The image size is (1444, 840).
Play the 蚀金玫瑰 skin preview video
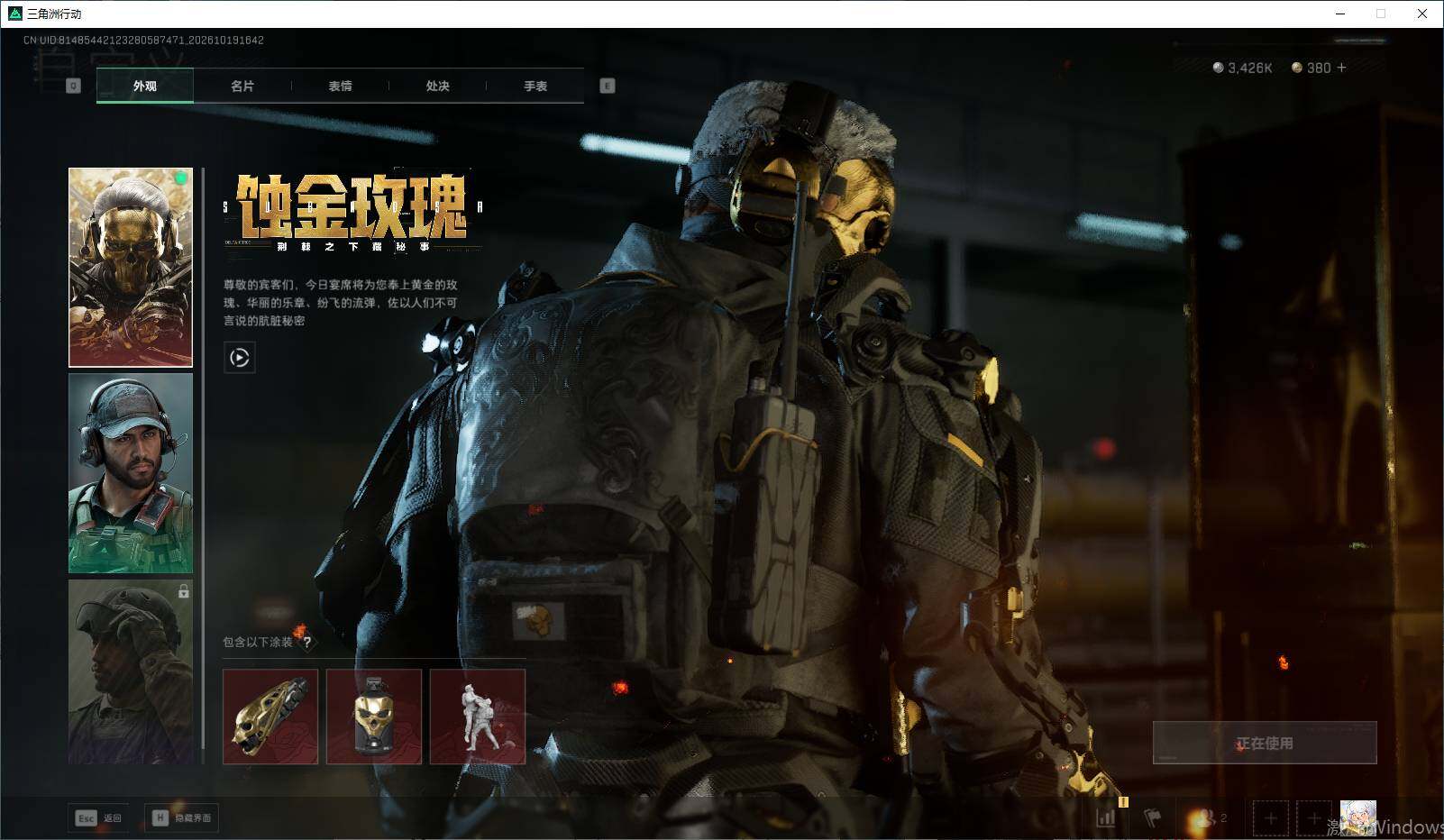(239, 358)
